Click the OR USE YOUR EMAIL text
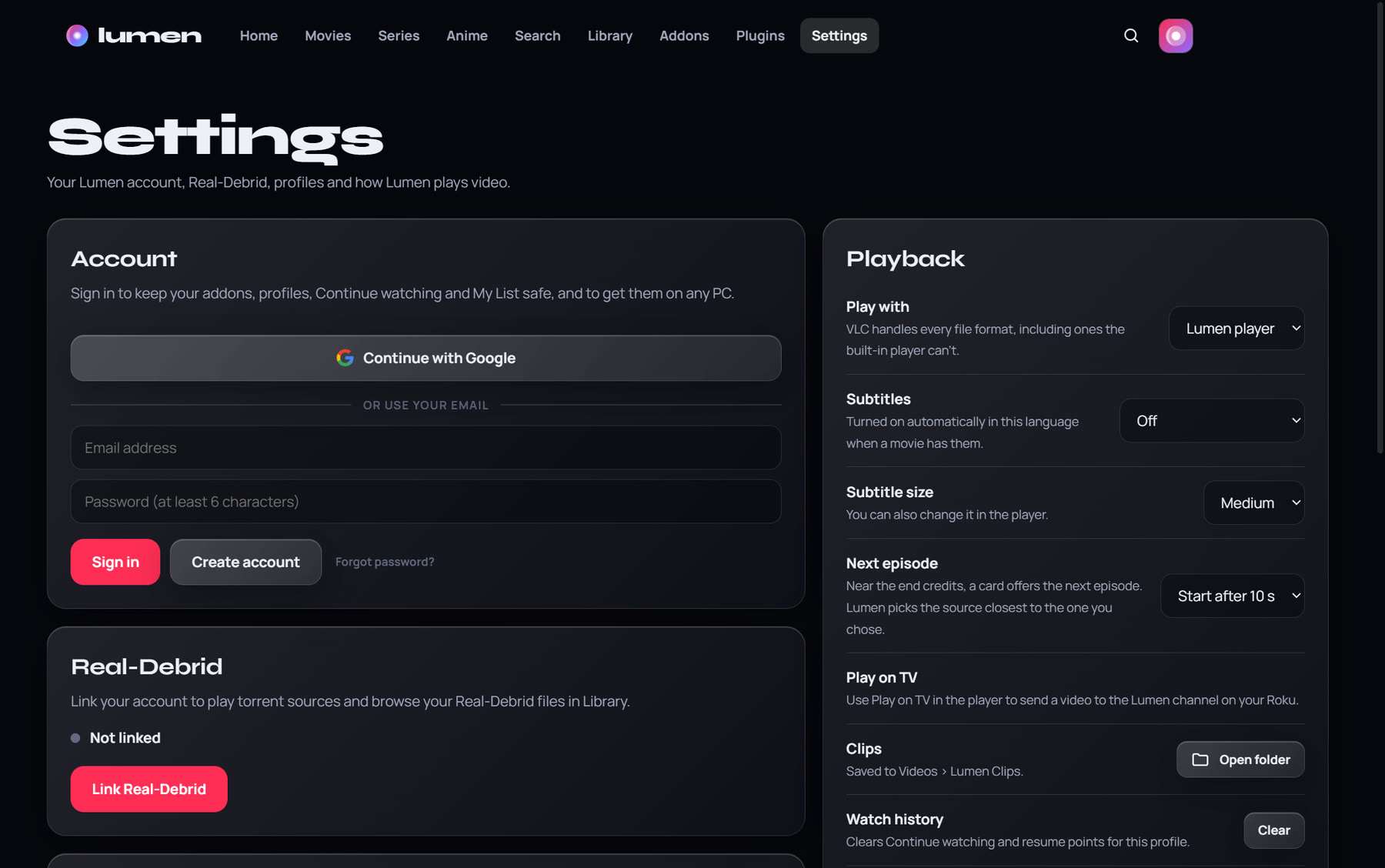This screenshot has height=868, width=1385. (426, 406)
